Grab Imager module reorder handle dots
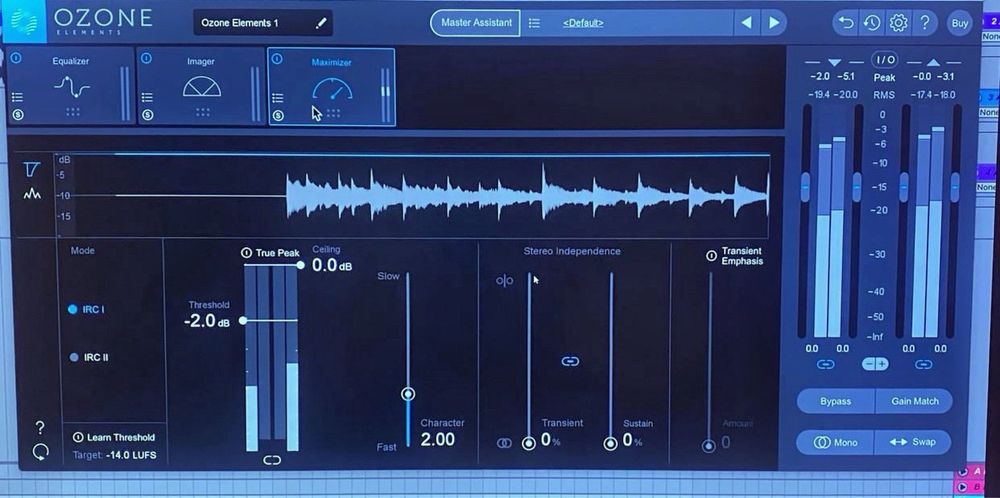 pyautogui.click(x=203, y=112)
